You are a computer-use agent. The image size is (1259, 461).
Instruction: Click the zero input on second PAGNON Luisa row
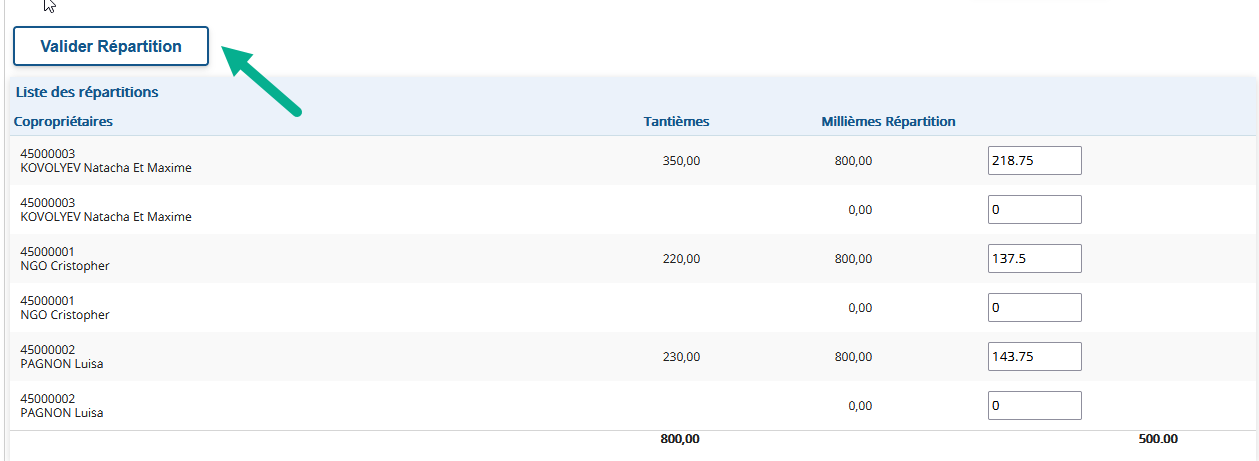pos(1035,405)
